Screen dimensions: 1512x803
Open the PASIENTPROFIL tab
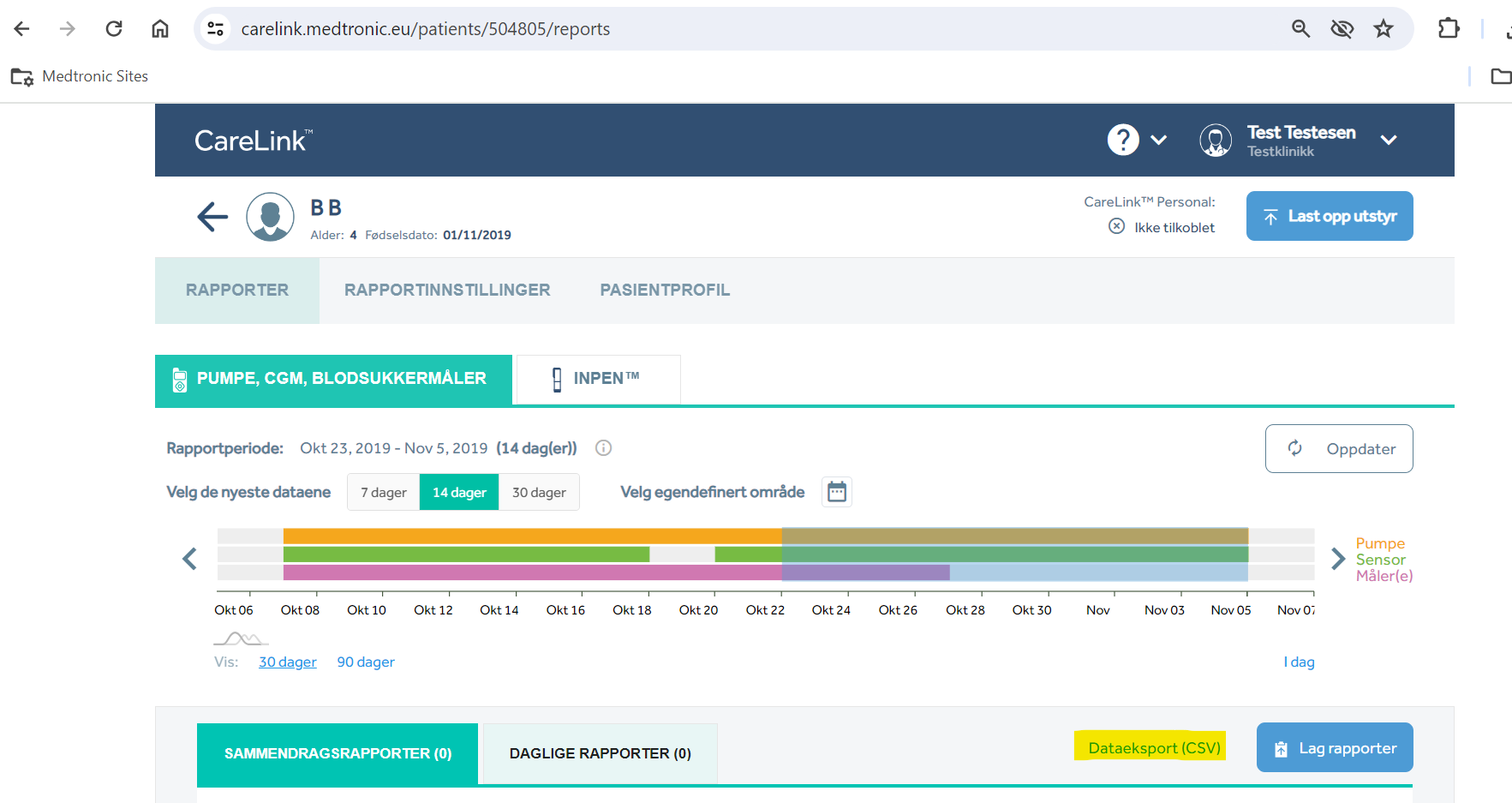(x=665, y=291)
